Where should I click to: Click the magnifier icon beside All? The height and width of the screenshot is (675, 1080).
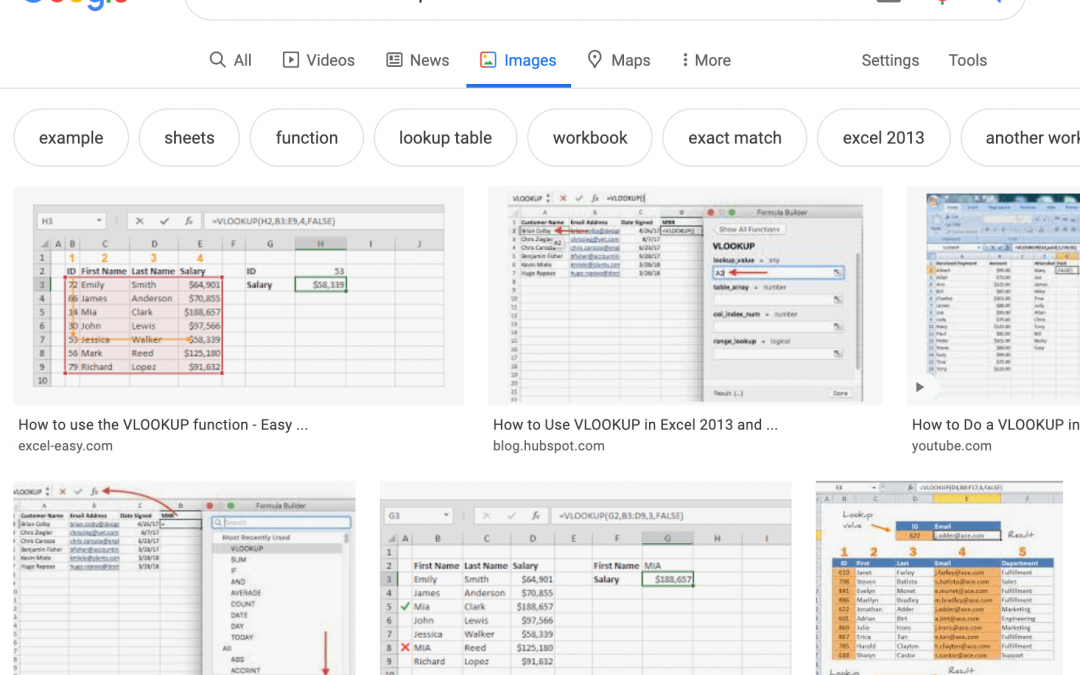click(x=217, y=60)
